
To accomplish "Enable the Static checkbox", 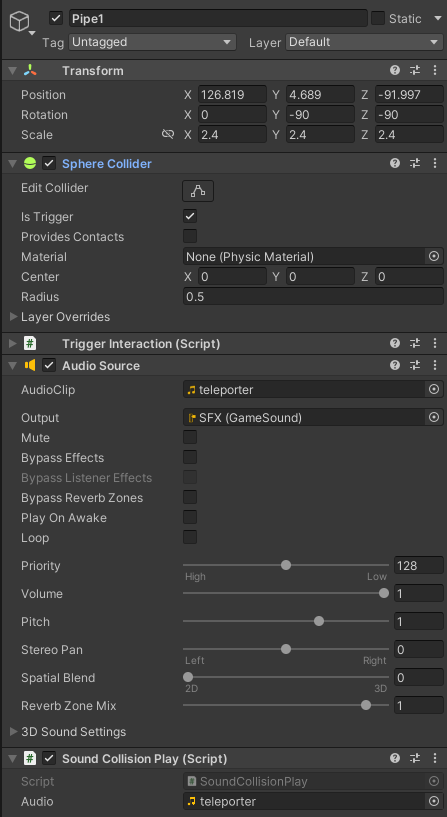I will (378, 18).
